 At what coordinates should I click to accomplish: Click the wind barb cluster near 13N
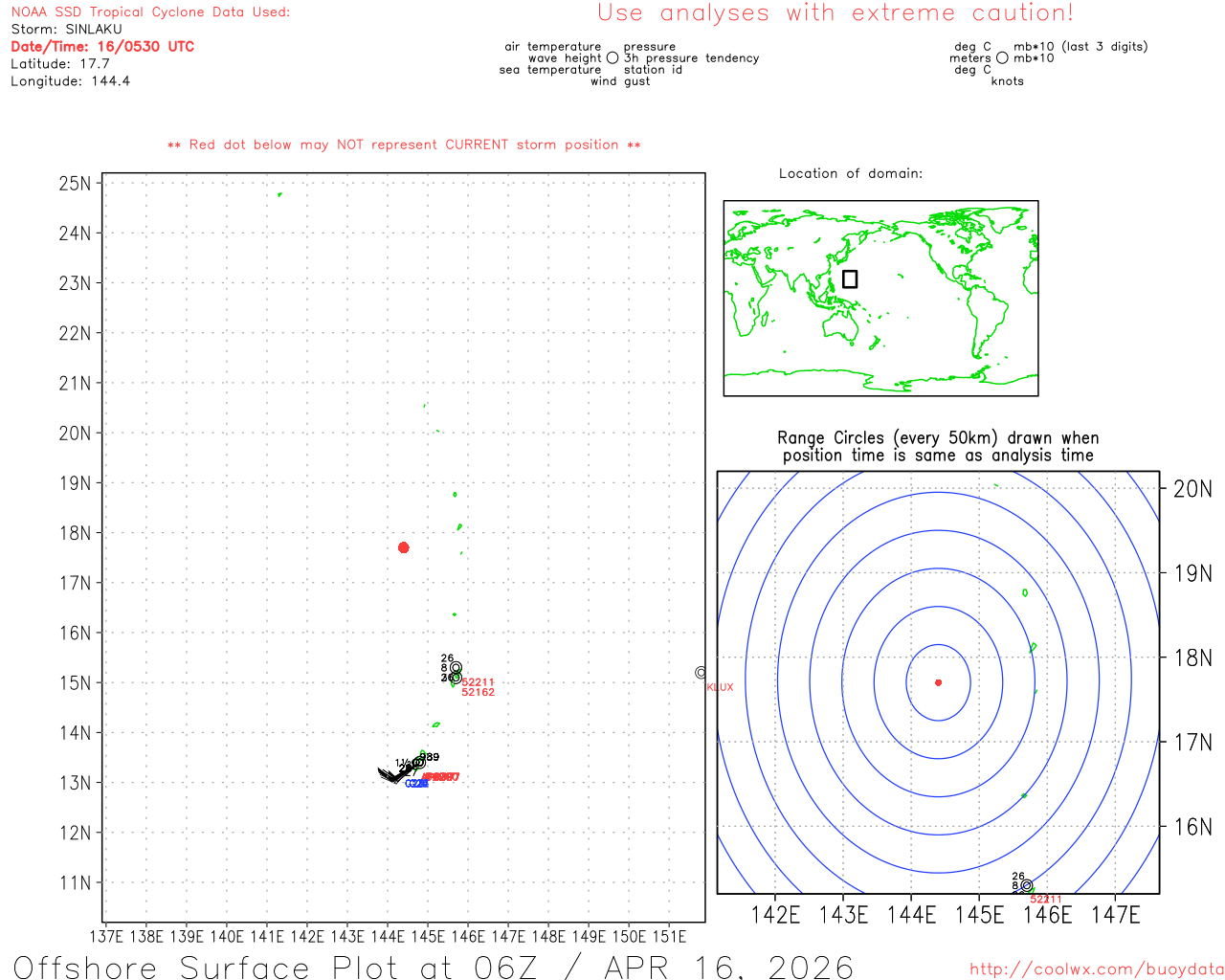click(x=394, y=773)
